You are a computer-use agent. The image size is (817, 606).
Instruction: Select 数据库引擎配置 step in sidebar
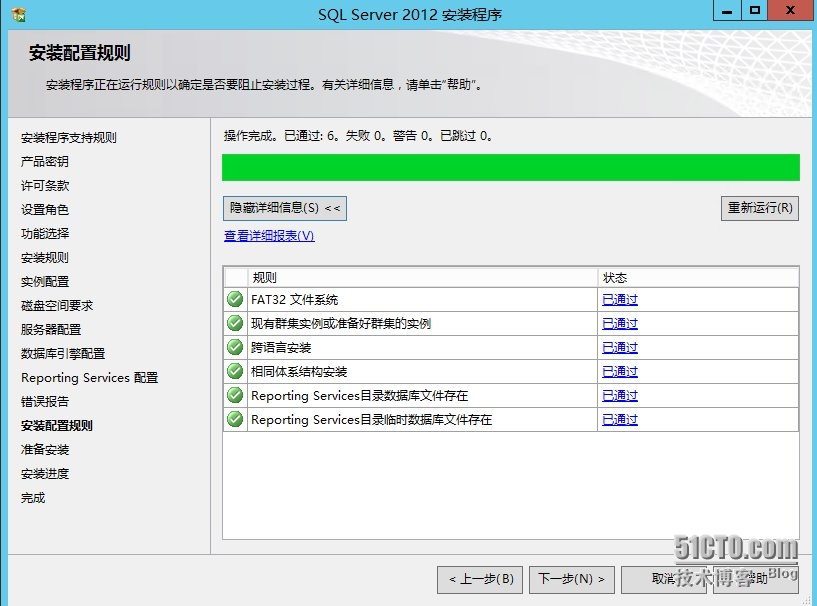click(x=63, y=353)
